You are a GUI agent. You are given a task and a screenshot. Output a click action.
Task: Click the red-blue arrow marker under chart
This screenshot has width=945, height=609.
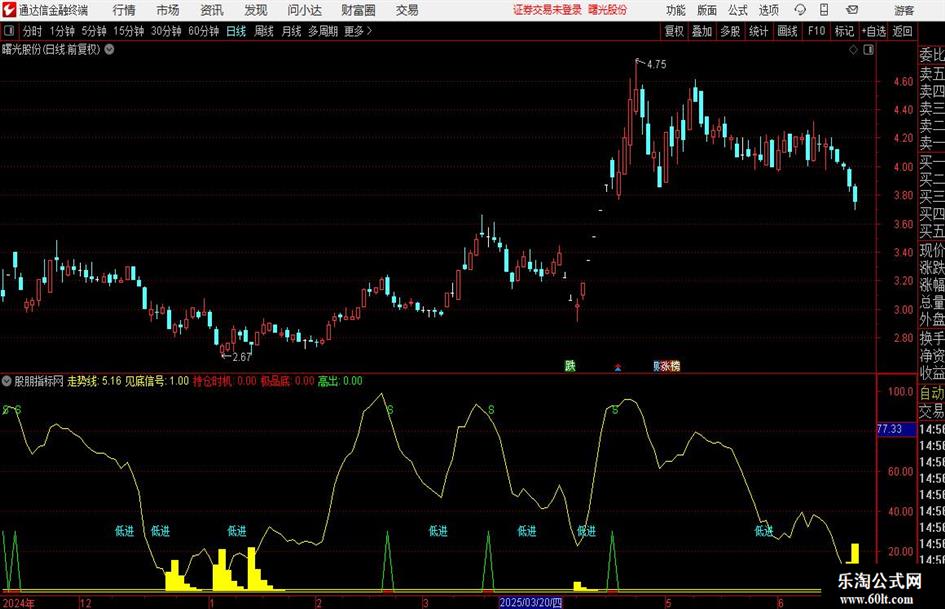point(618,366)
